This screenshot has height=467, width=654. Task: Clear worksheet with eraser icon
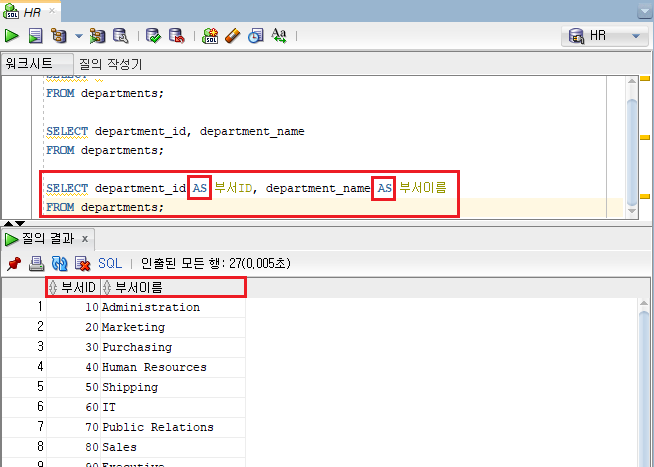[x=233, y=36]
